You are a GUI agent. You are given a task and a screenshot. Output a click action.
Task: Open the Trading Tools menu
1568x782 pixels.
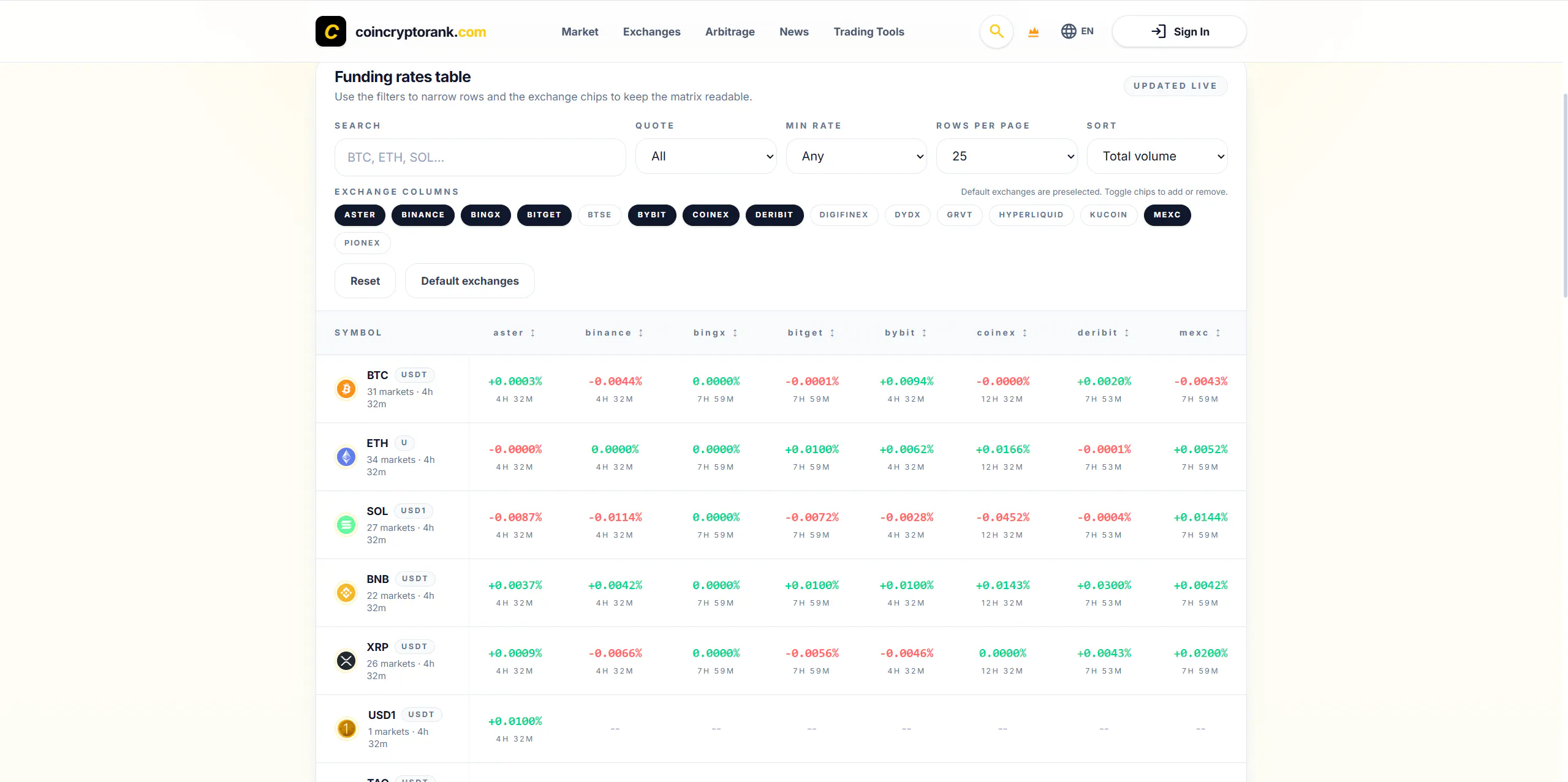click(869, 32)
